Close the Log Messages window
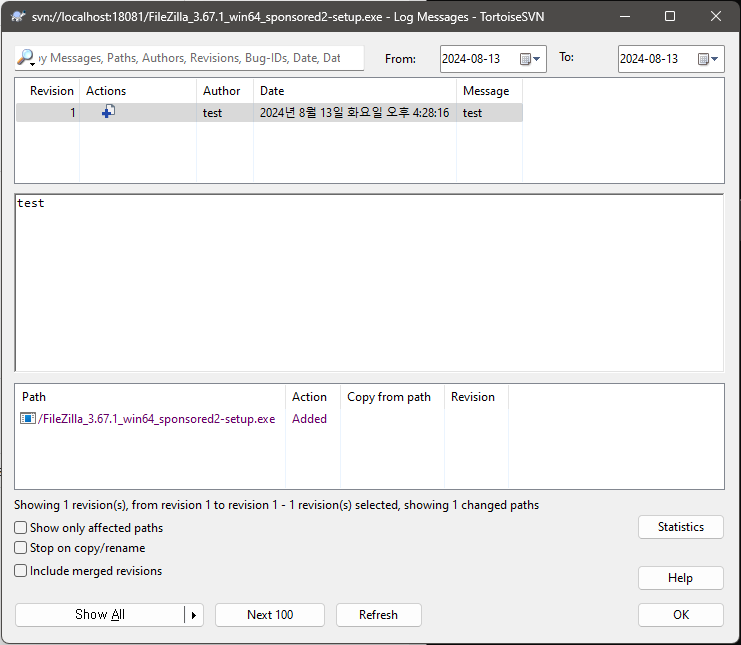 point(715,17)
